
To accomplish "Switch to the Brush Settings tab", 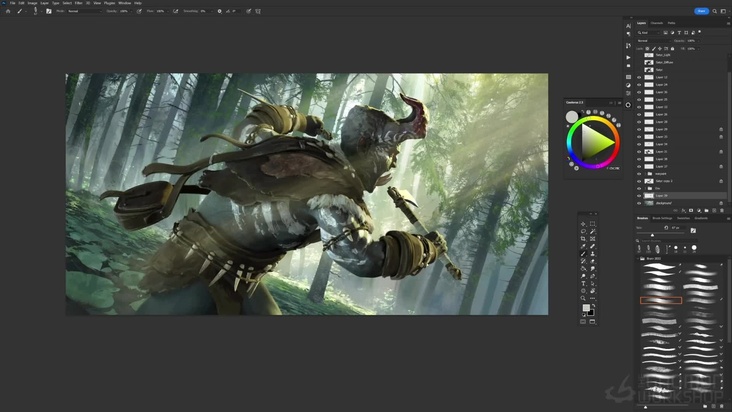I will click(662, 218).
